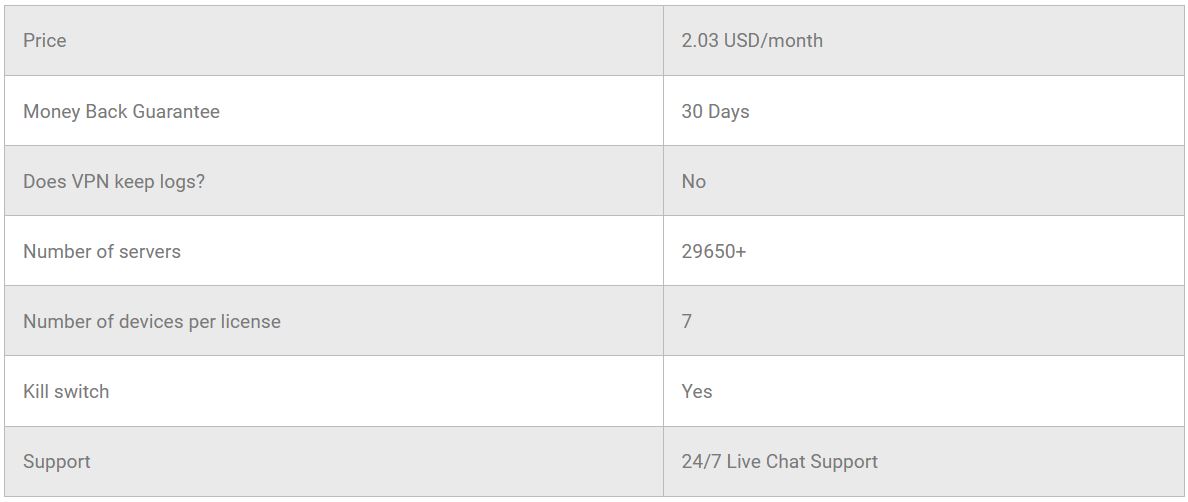
Task: Click the Kill switch label
Action: [x=66, y=391]
